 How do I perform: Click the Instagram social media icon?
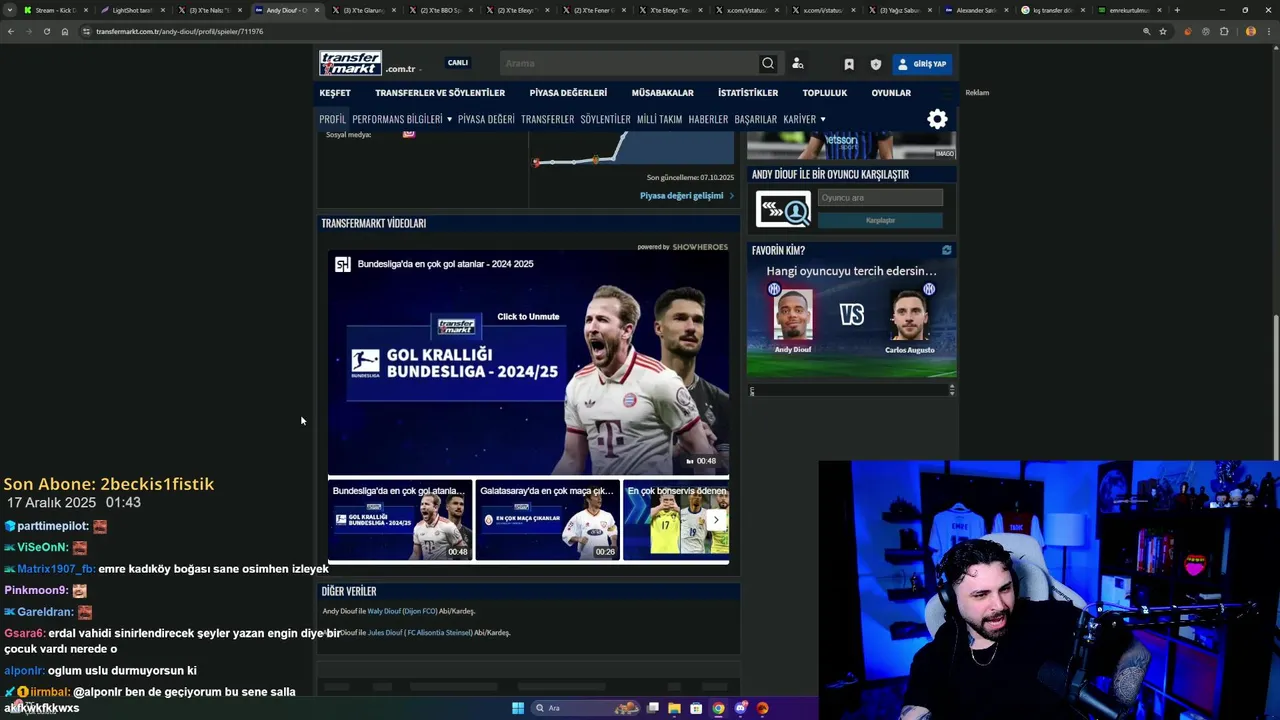pos(409,133)
